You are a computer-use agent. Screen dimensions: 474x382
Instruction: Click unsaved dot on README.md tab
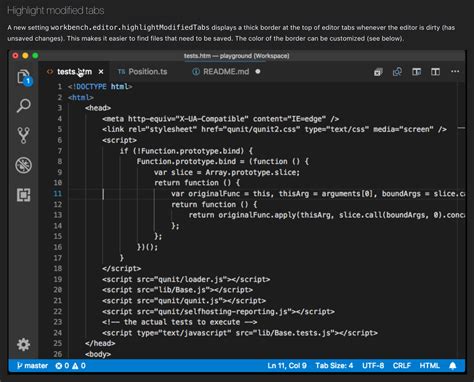coord(258,71)
